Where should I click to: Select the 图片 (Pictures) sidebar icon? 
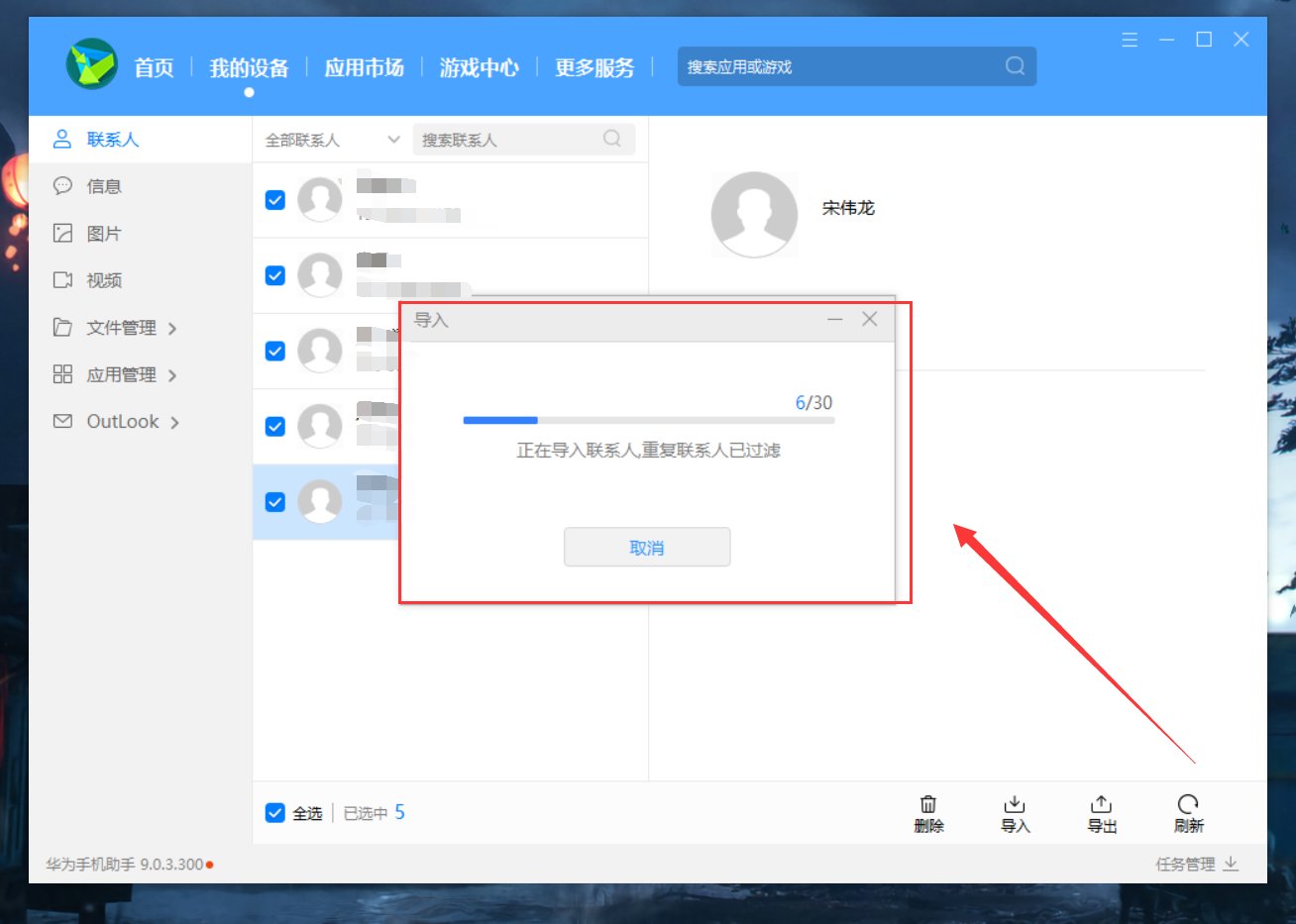62,233
